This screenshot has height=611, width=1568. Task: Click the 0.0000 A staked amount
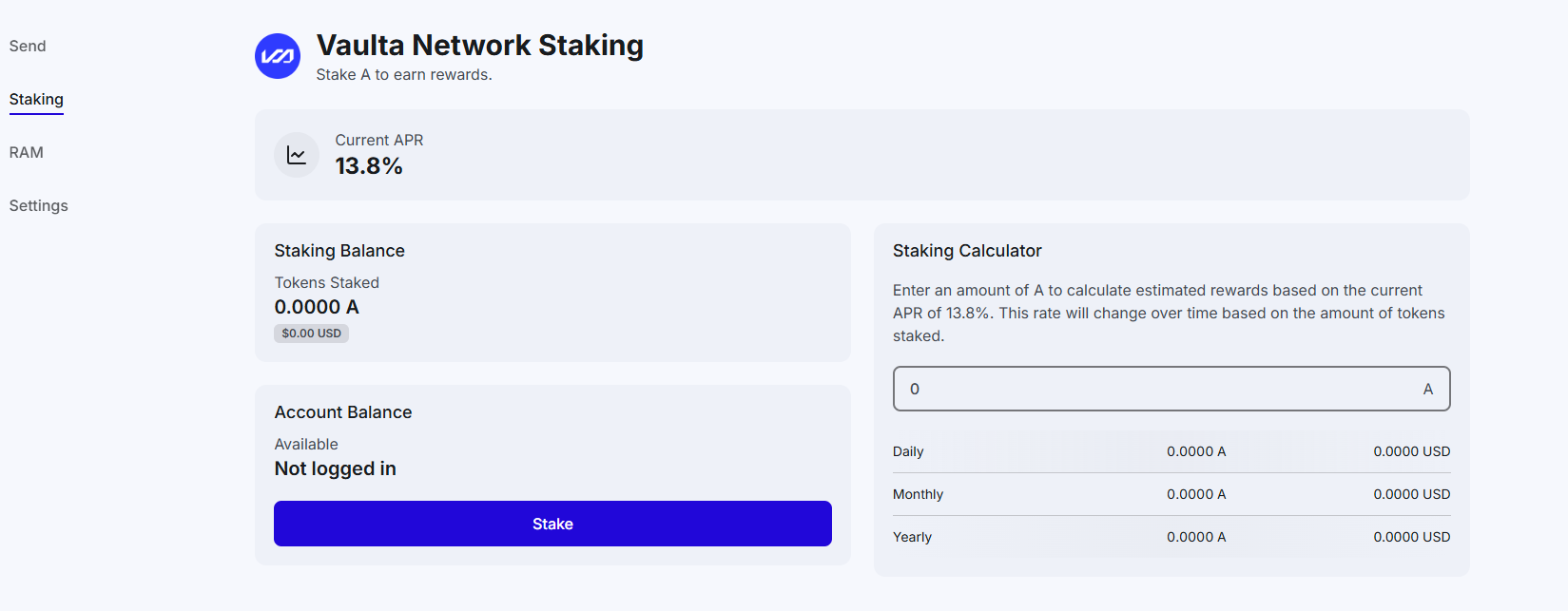(317, 307)
